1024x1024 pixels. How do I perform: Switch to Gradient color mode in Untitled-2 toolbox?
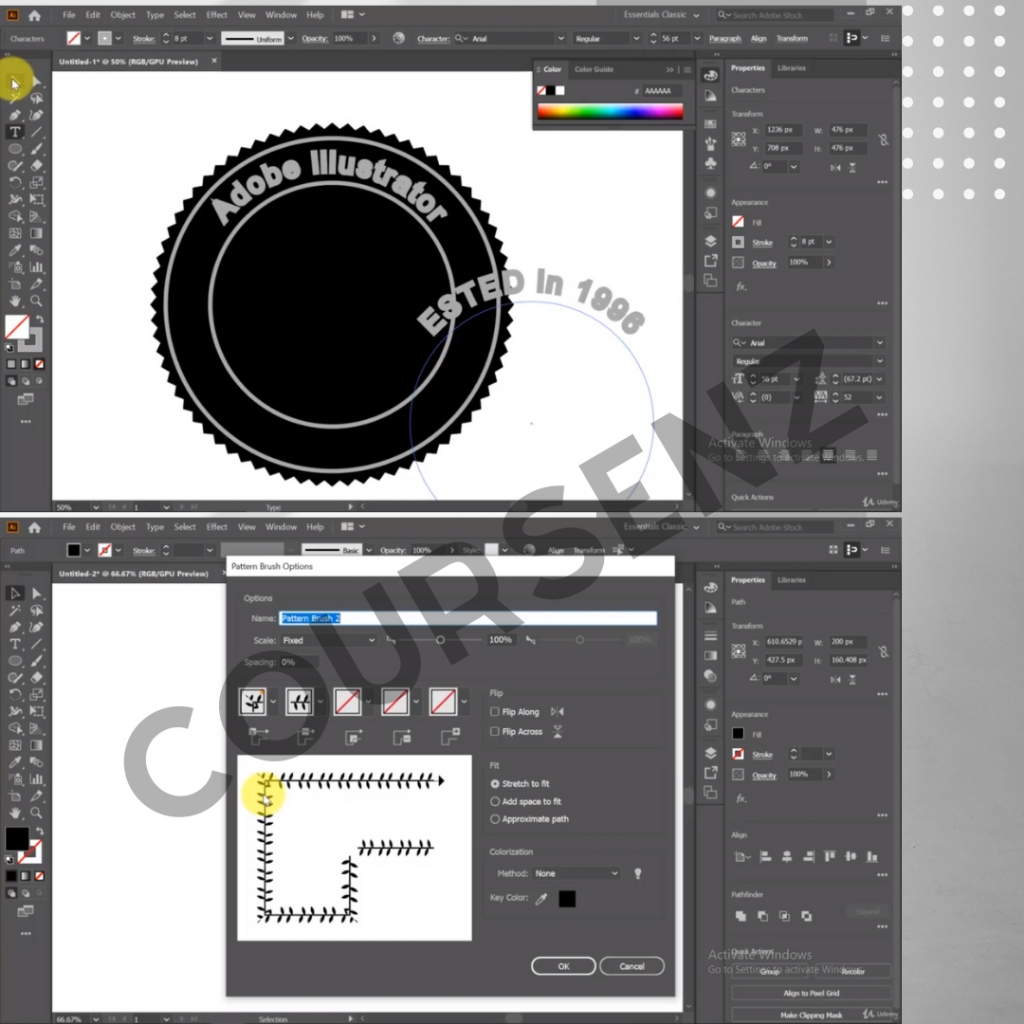[25, 876]
